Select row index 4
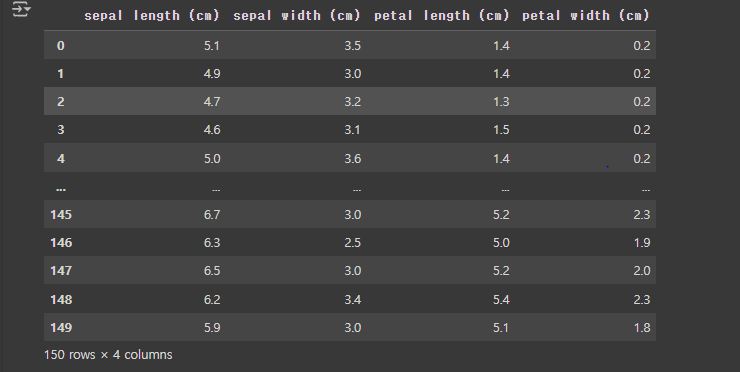 tap(61, 159)
